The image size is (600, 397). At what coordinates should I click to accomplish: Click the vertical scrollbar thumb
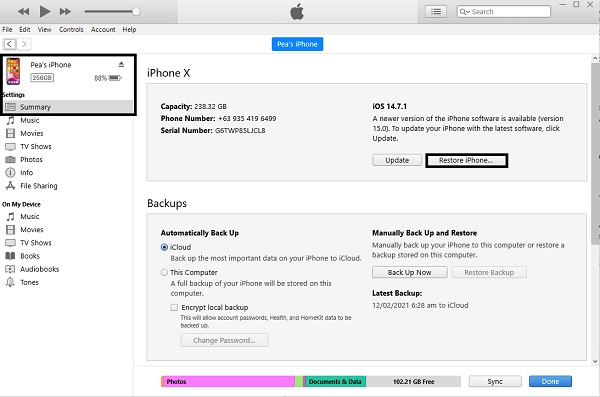pyautogui.click(x=595, y=154)
